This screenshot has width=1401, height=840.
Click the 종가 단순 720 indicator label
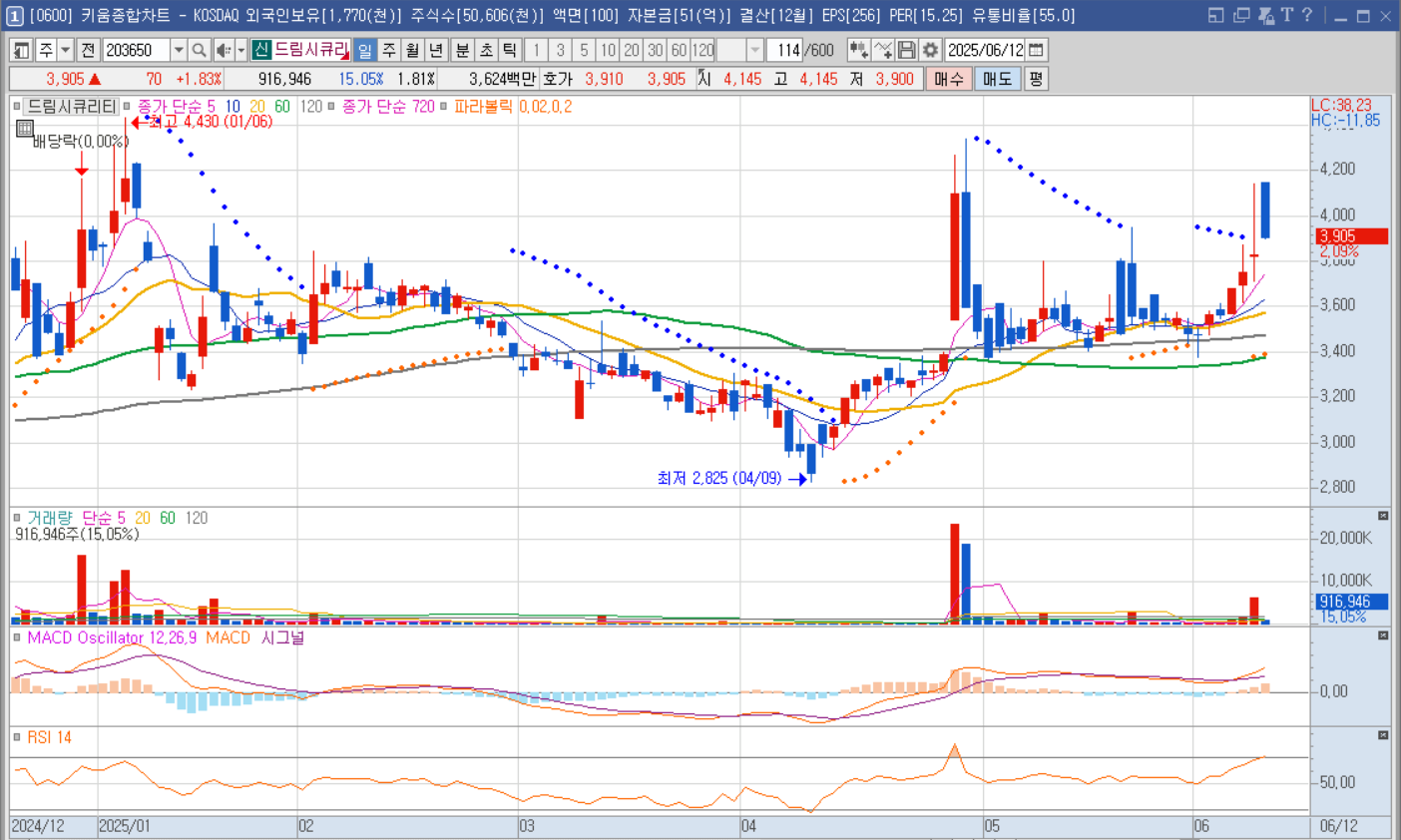point(388,106)
